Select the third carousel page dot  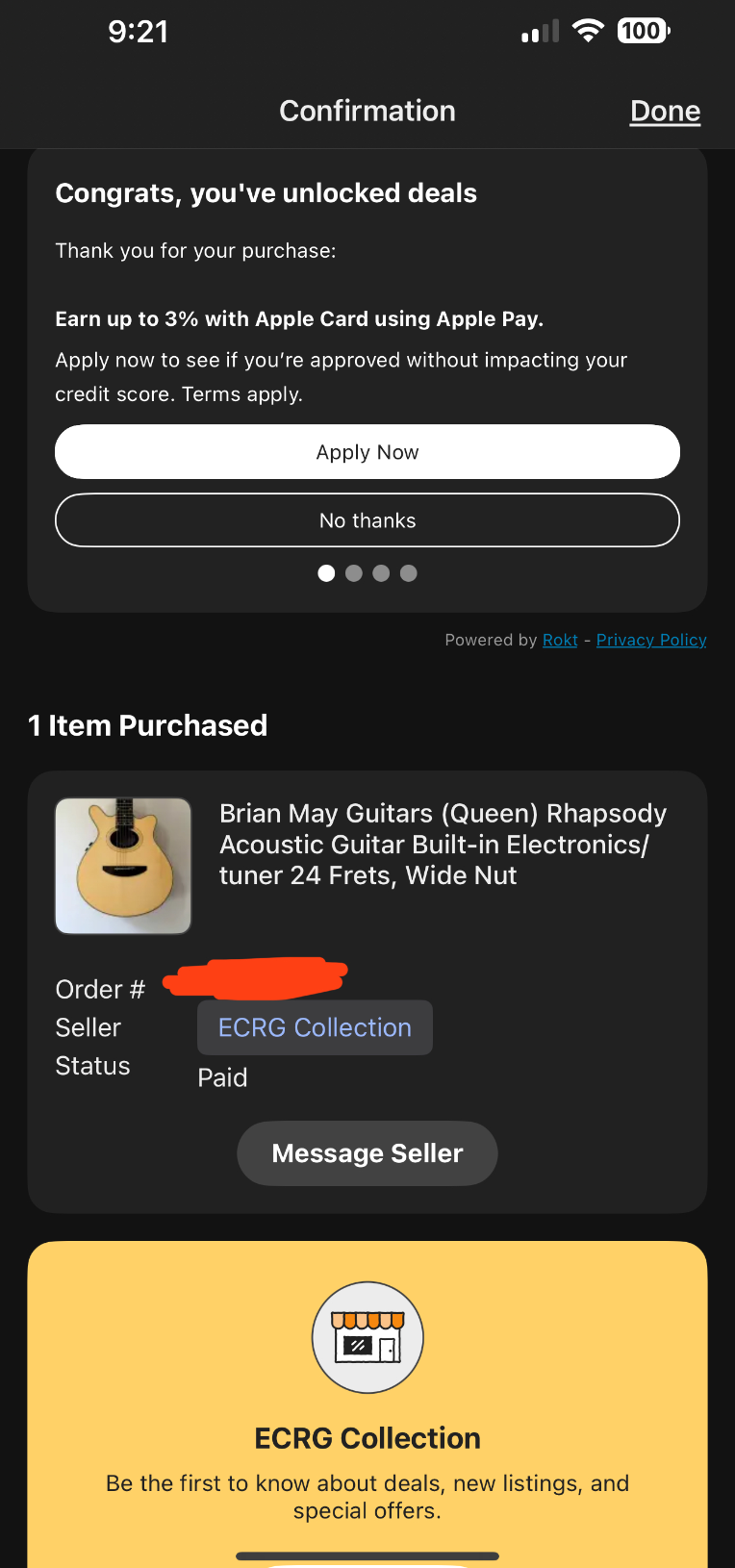(x=381, y=573)
